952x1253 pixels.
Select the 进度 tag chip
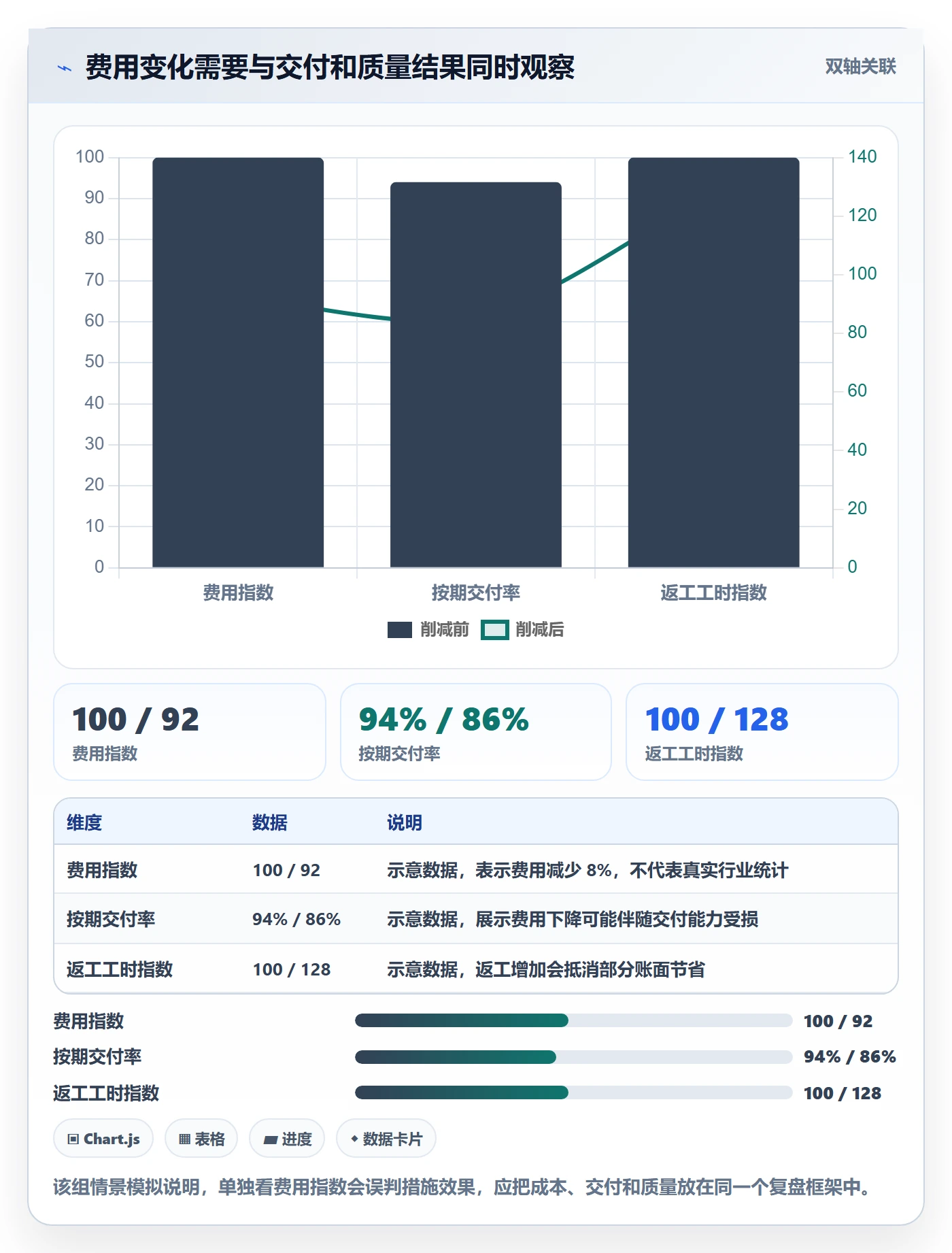click(x=287, y=1139)
